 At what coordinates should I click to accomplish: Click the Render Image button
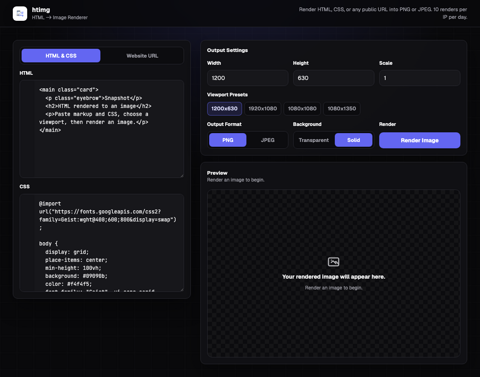pos(420,140)
